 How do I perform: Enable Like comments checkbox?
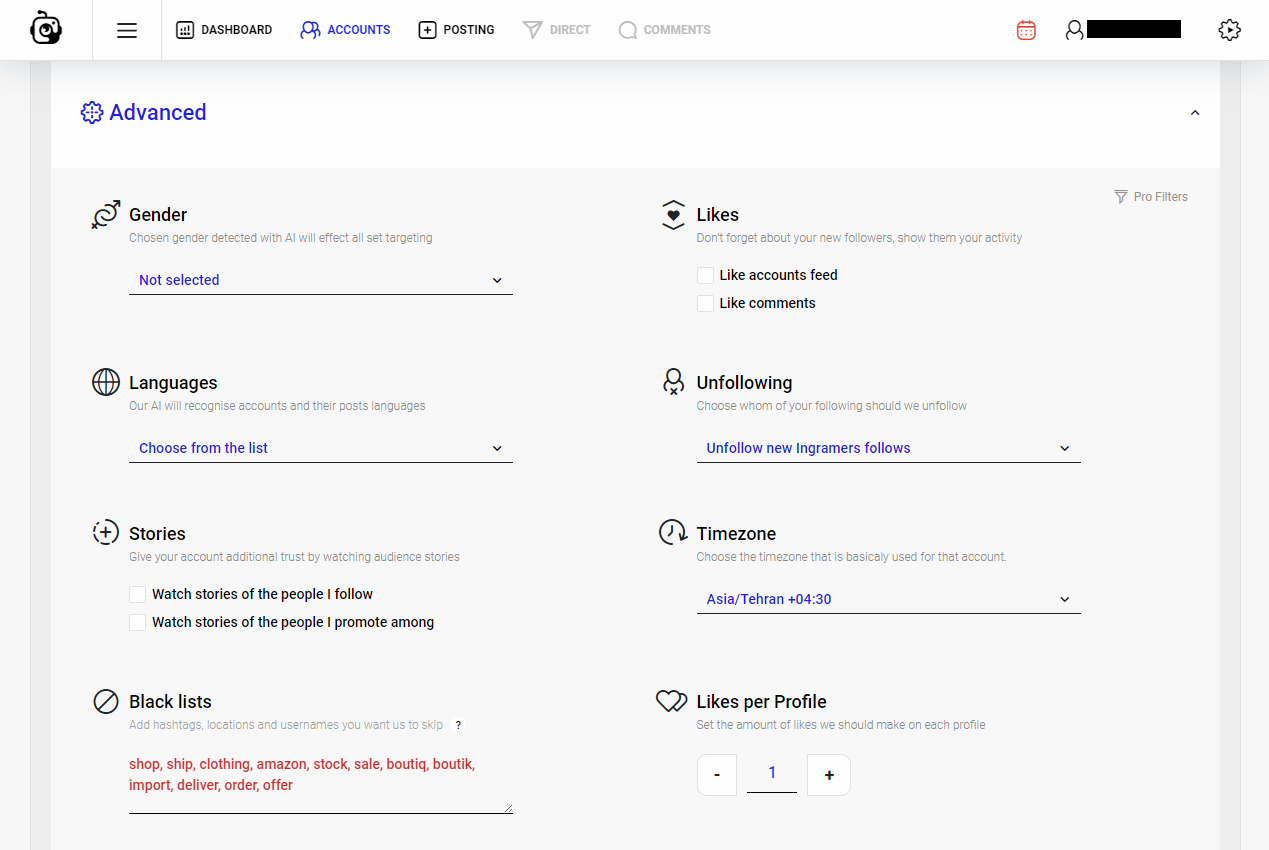[x=706, y=303]
